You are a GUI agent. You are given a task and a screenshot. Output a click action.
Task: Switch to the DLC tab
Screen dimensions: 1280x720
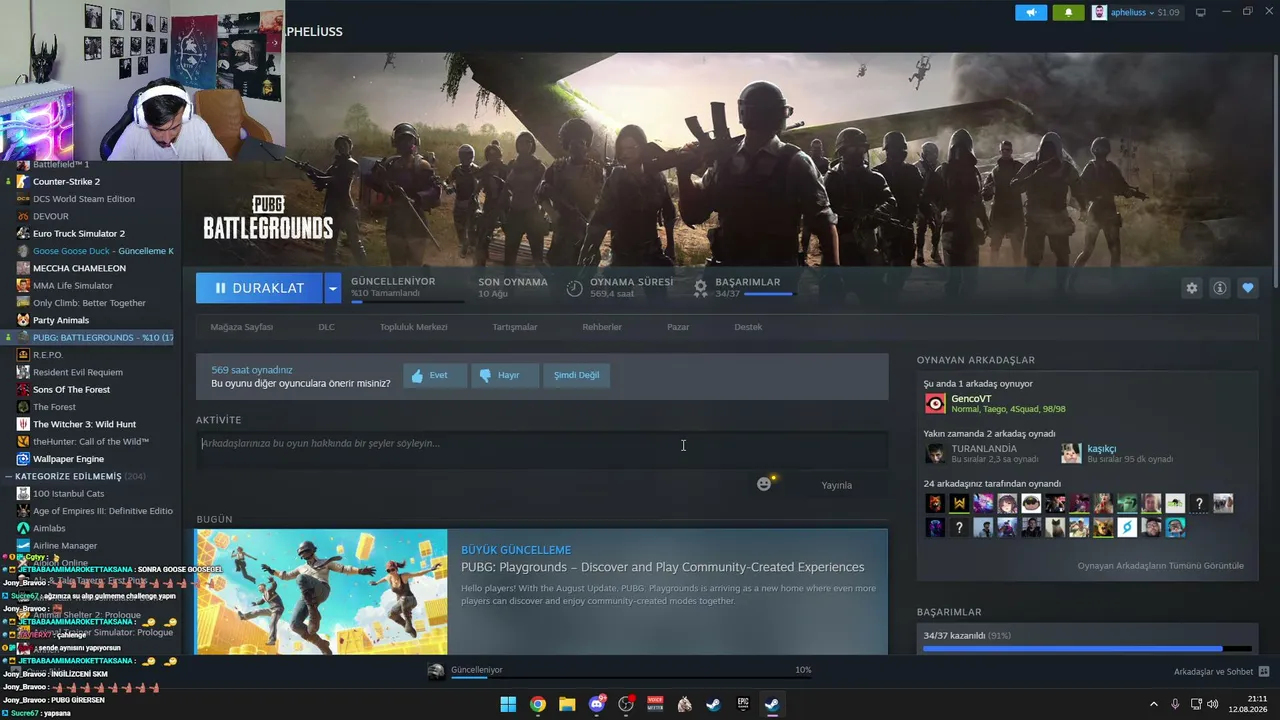tap(326, 327)
